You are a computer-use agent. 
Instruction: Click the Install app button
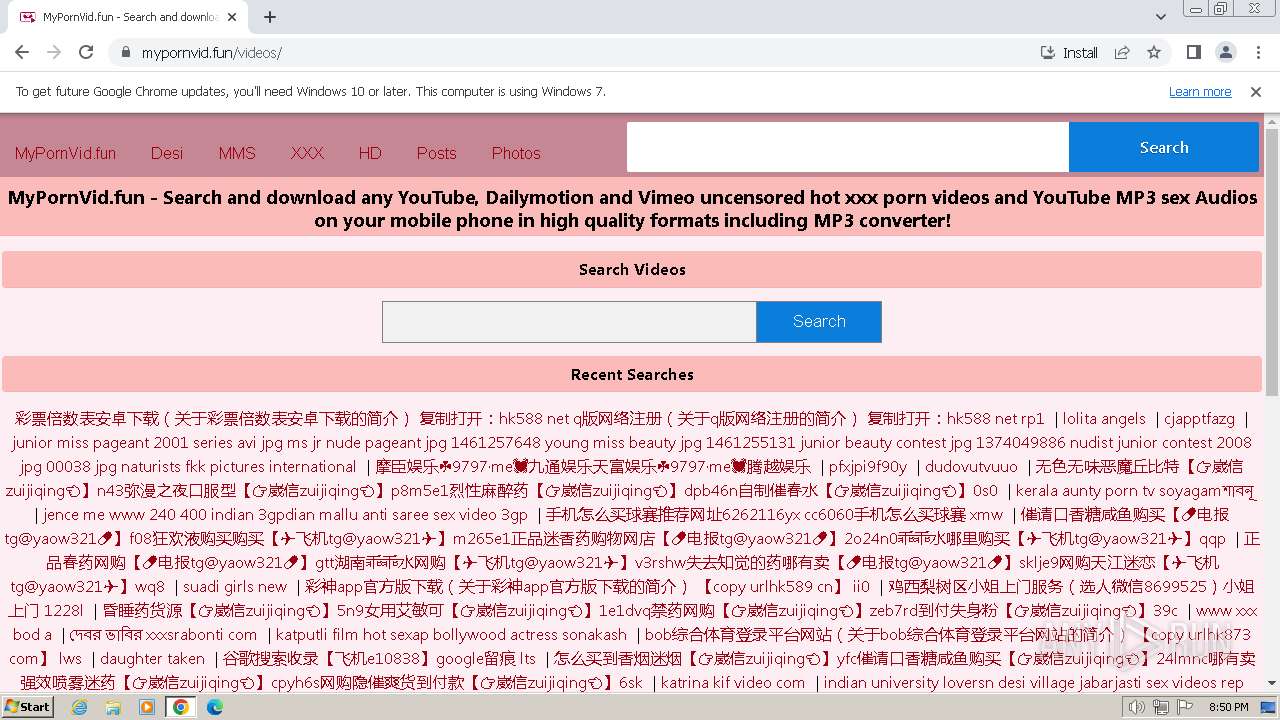point(1069,52)
